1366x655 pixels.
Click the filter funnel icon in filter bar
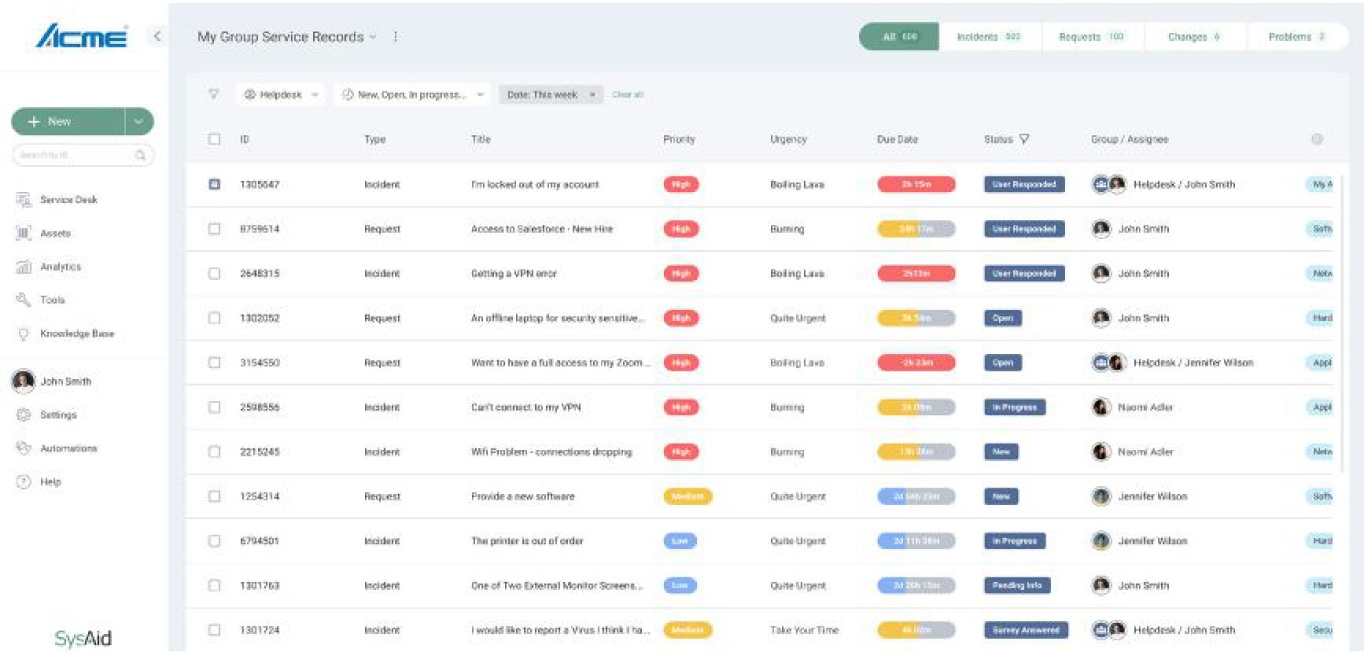point(213,95)
